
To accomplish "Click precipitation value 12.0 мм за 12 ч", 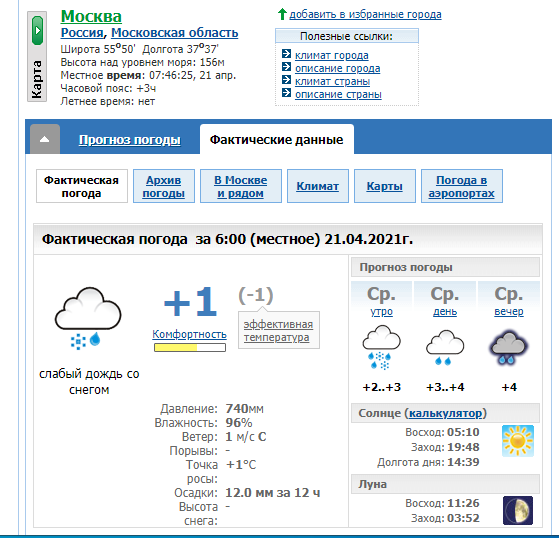I will (x=273, y=493).
